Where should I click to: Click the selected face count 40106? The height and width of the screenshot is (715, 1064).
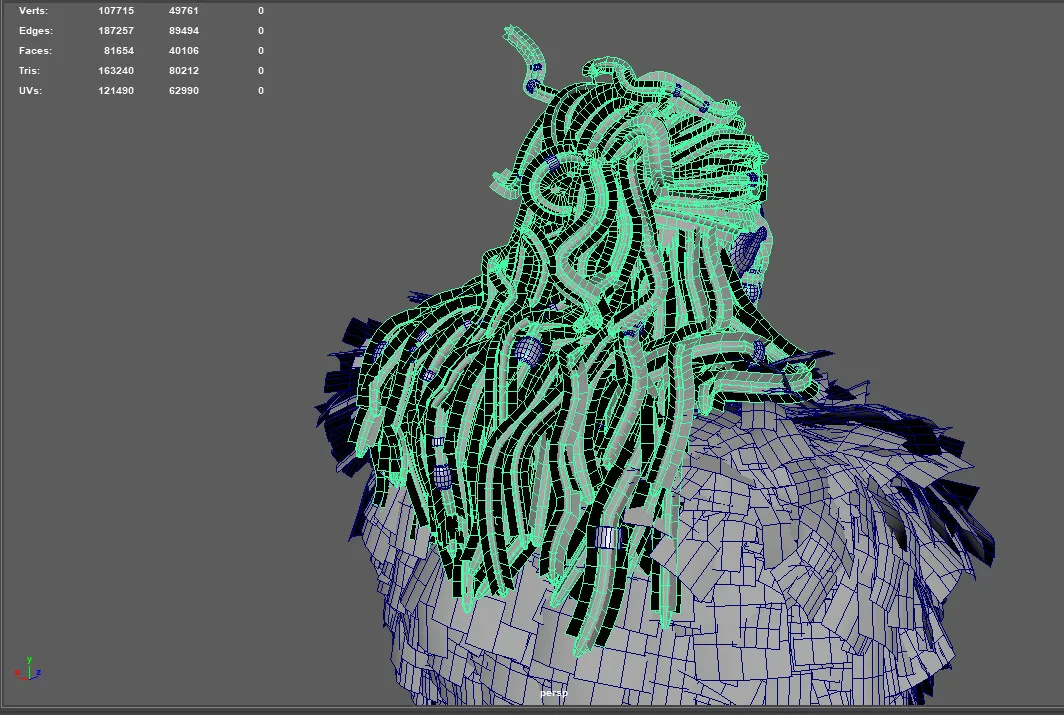[x=183, y=50]
